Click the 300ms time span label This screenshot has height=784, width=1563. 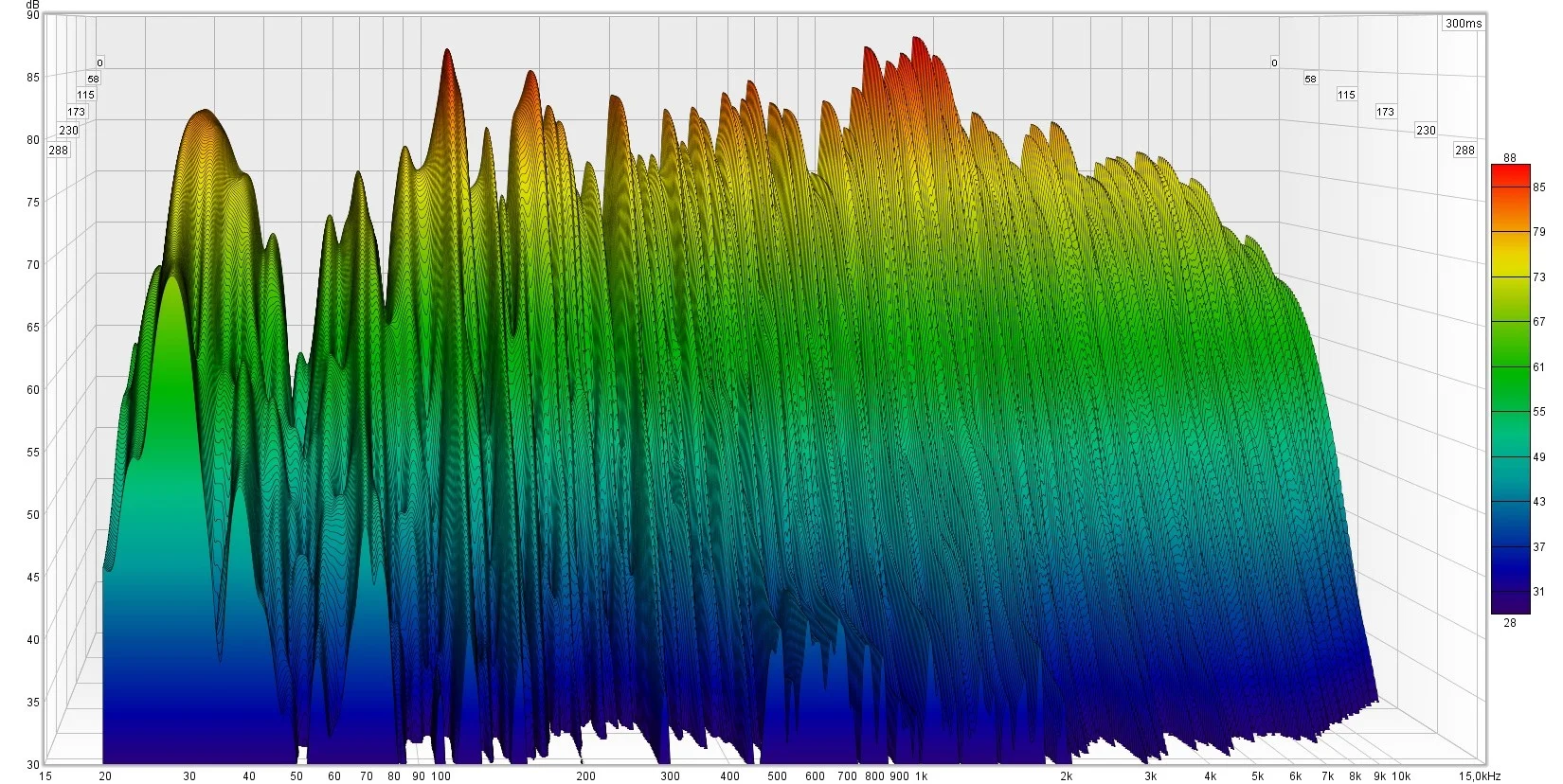coord(1464,24)
